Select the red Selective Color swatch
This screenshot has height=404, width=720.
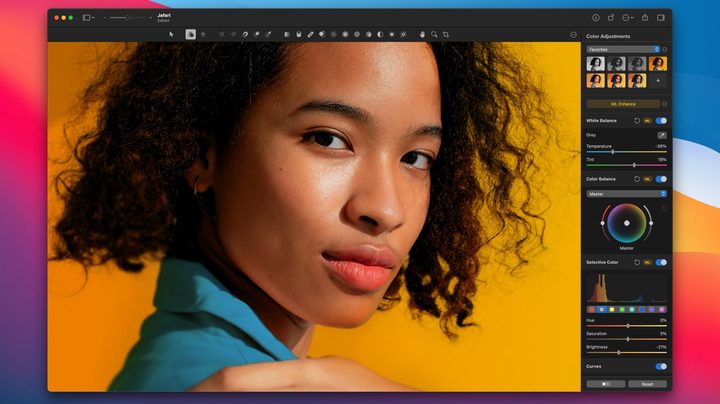(x=592, y=309)
